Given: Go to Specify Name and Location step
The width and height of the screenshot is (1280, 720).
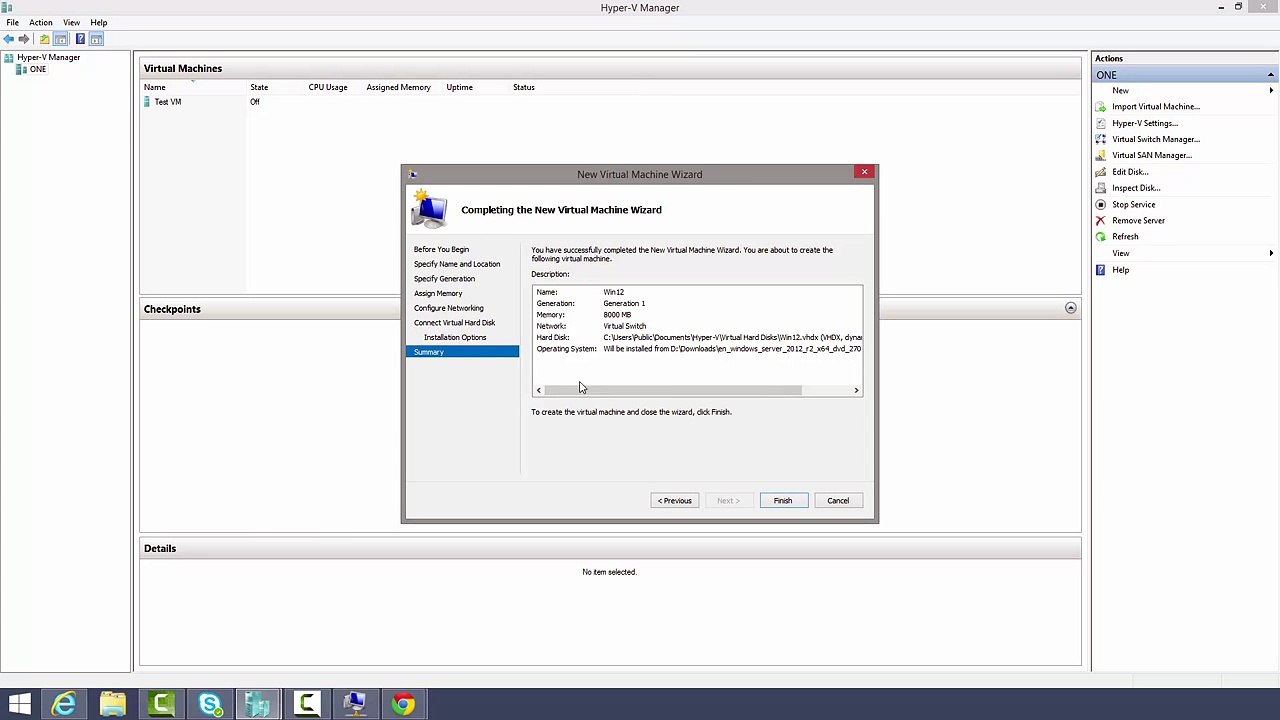Looking at the screenshot, I should (x=457, y=264).
